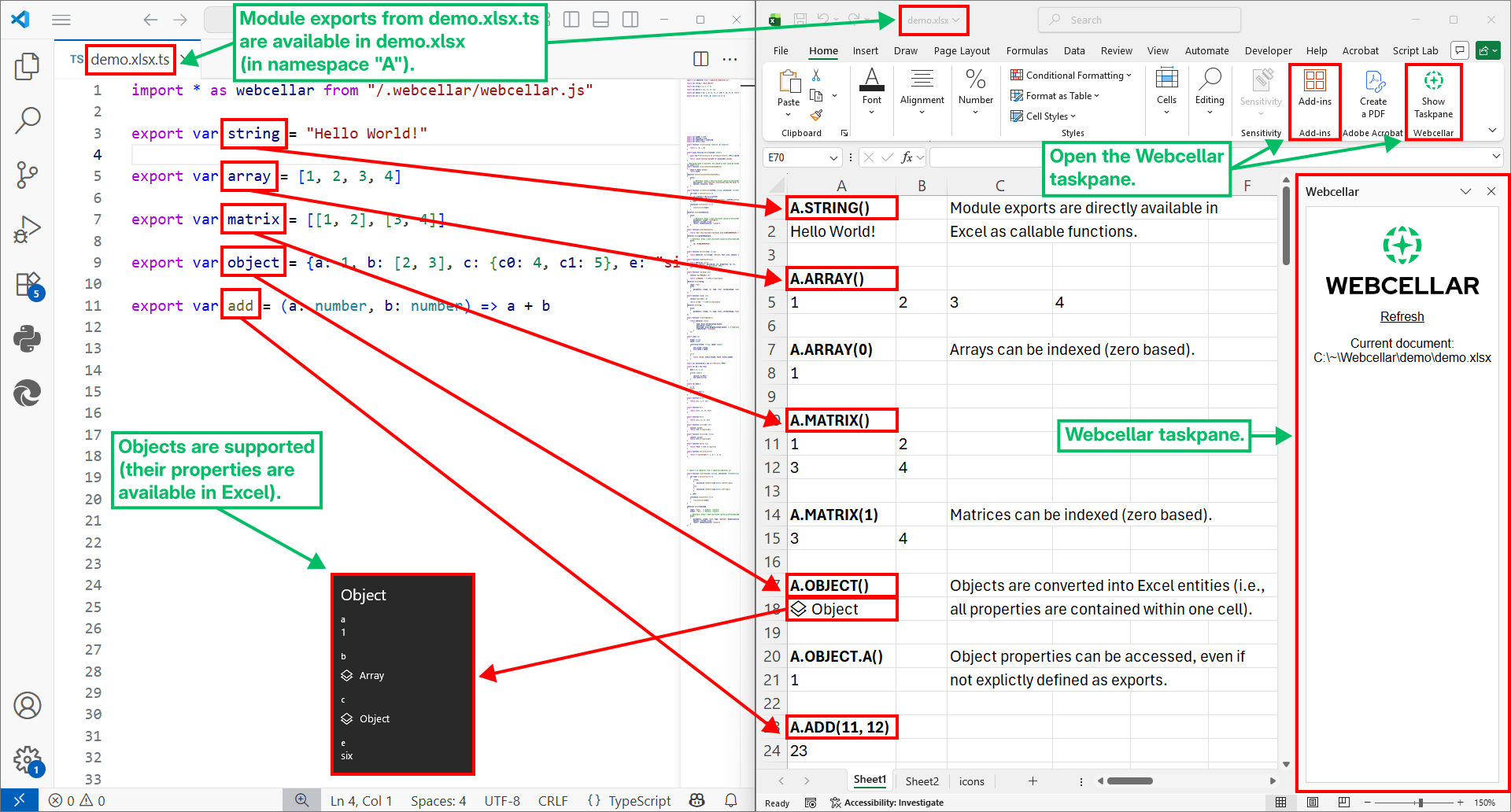Toggle the bottom panel layout button

[x=600, y=20]
